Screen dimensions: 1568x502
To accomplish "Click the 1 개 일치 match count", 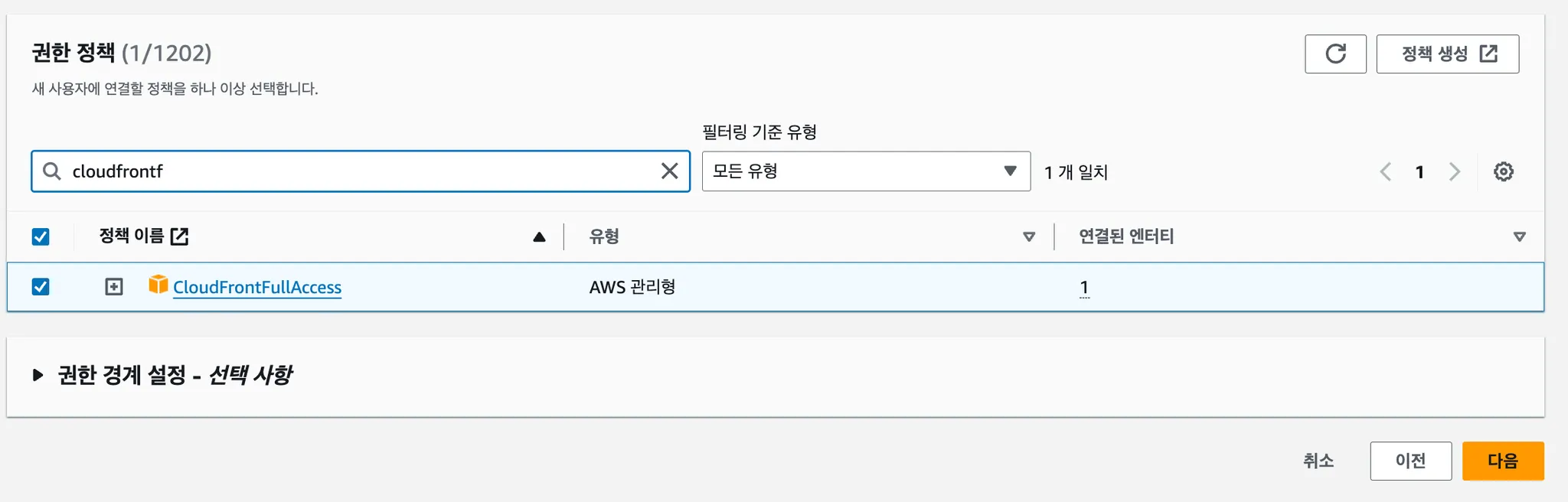I will [x=1076, y=172].
